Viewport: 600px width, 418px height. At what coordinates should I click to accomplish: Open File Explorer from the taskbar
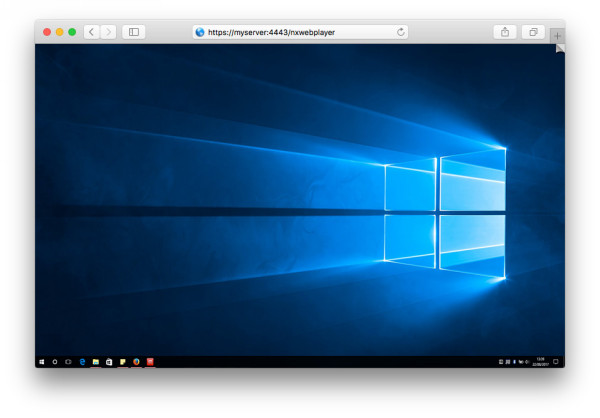coord(96,362)
